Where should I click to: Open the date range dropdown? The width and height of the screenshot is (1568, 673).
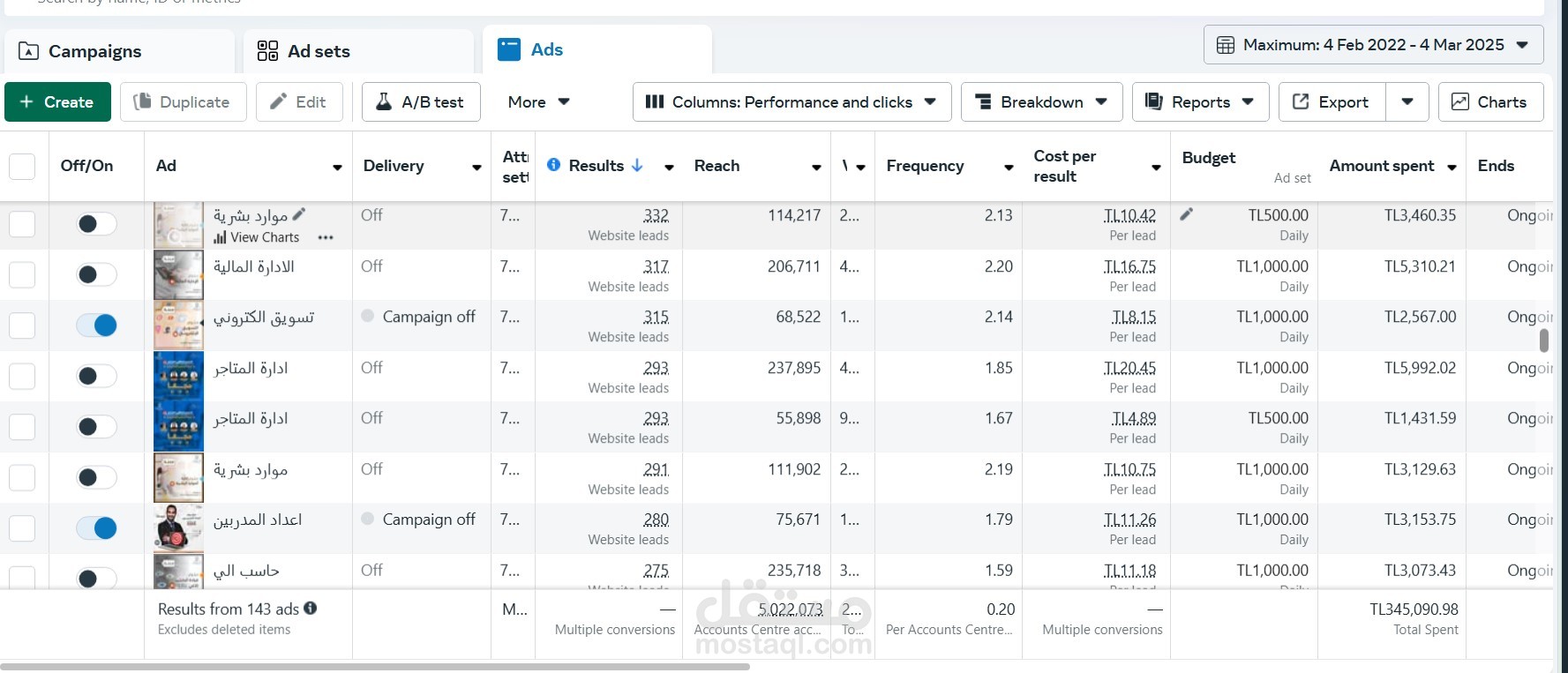click(x=1373, y=45)
